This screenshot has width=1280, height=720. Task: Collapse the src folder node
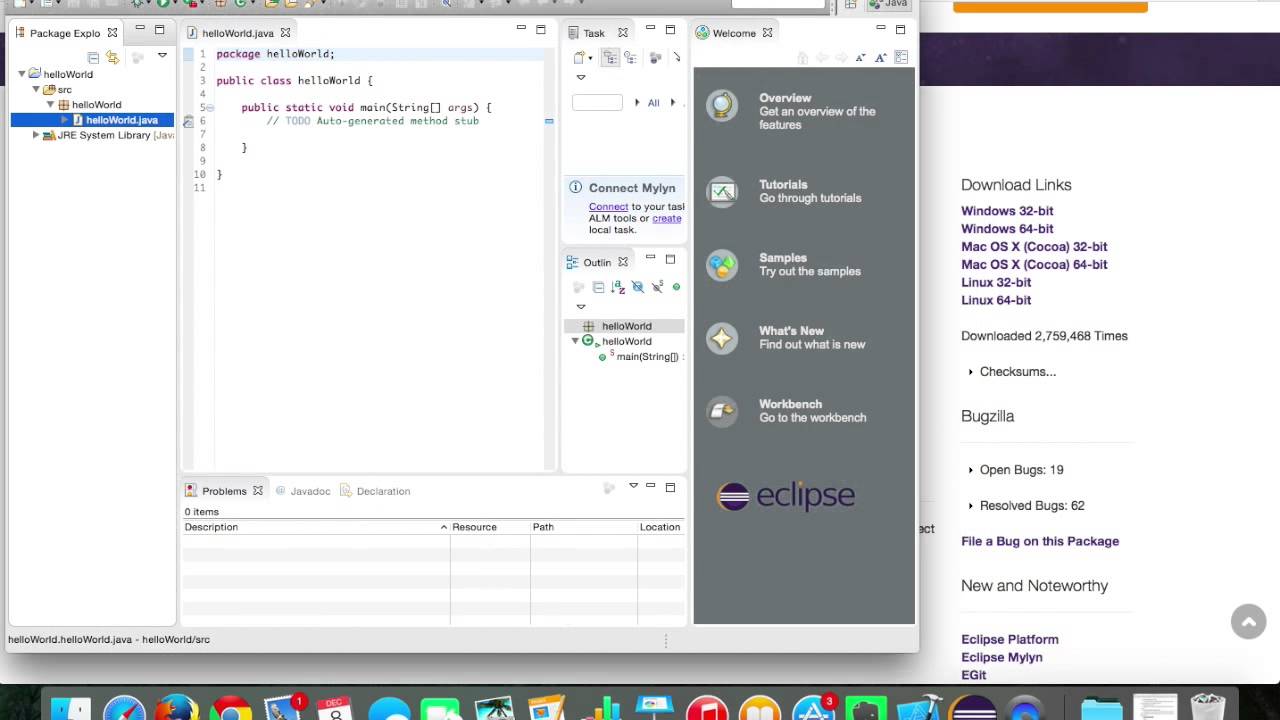[36, 89]
